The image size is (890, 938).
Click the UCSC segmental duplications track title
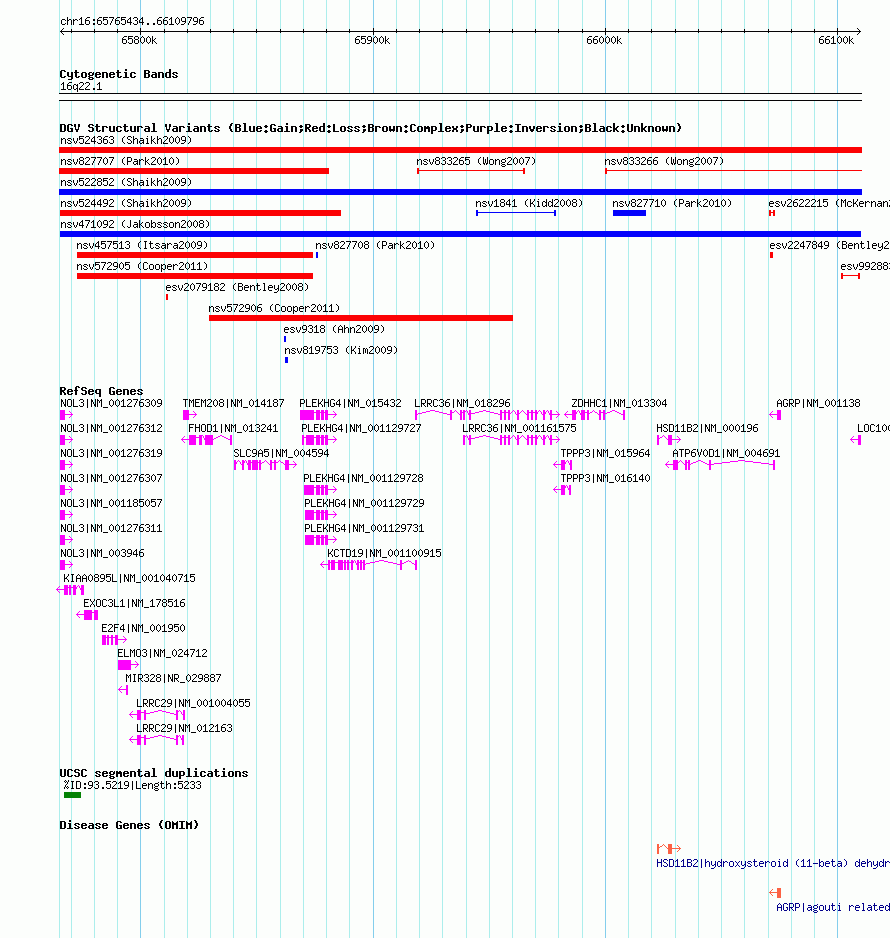pos(154,773)
